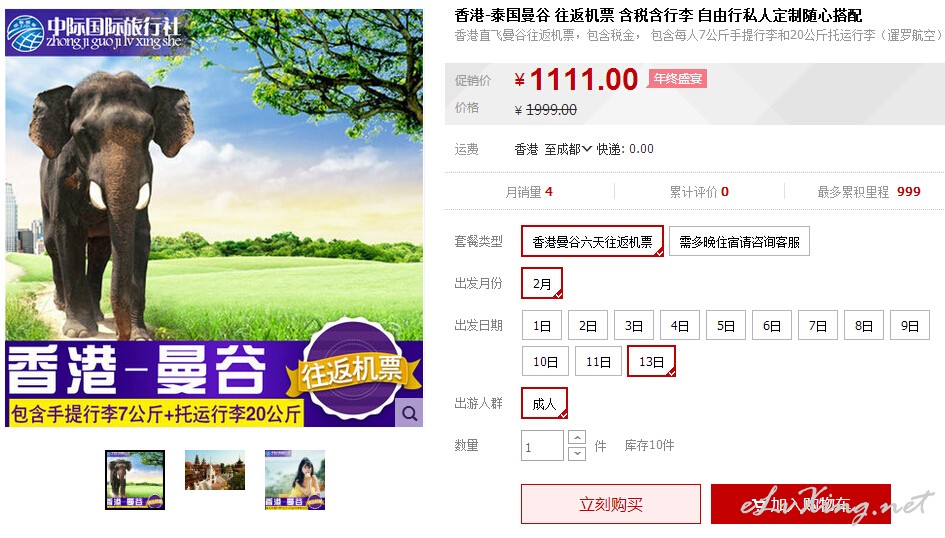Click the quantity input field
The height and width of the screenshot is (538, 945).
point(542,446)
